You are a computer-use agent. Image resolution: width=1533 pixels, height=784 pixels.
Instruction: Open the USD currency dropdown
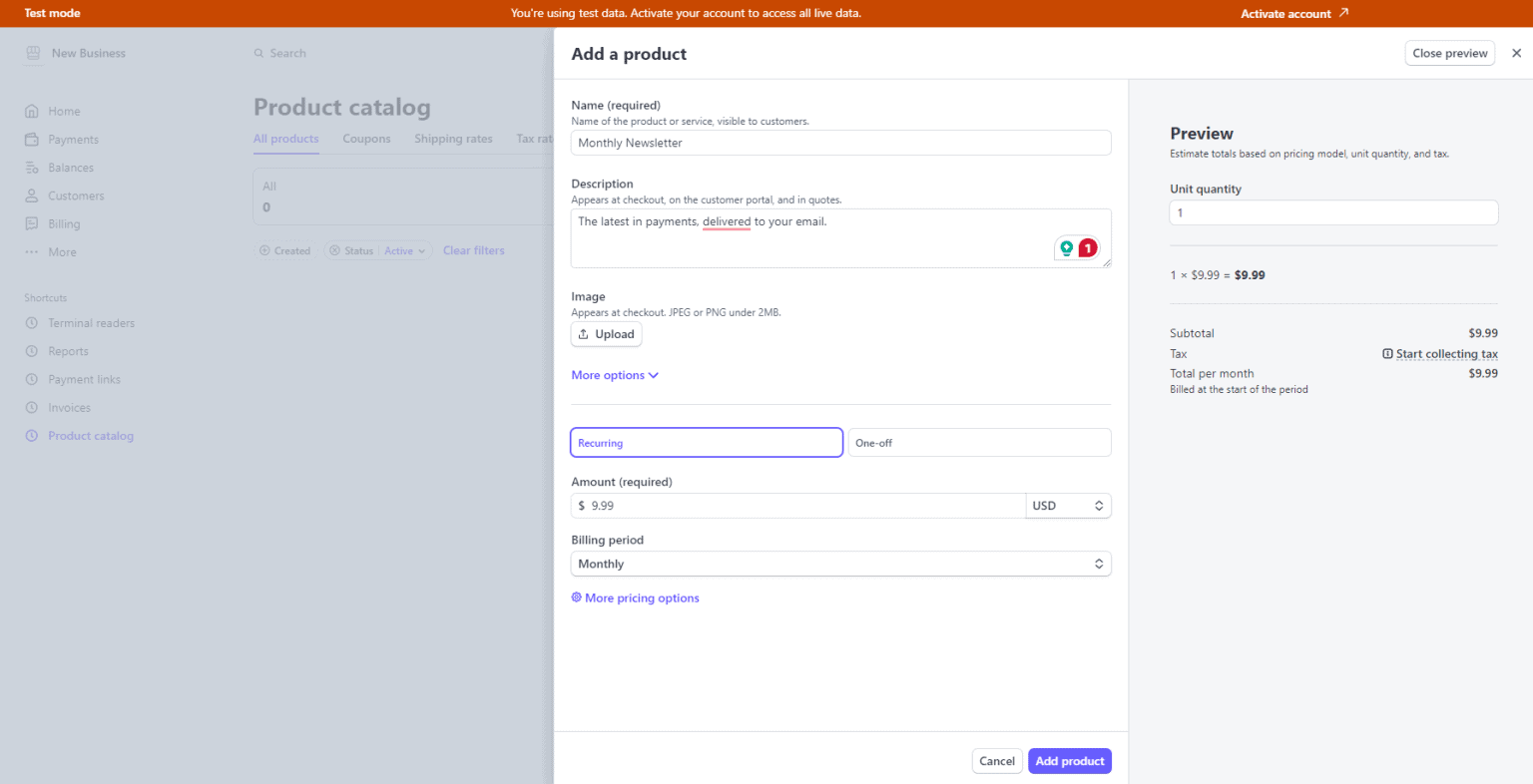tap(1068, 506)
